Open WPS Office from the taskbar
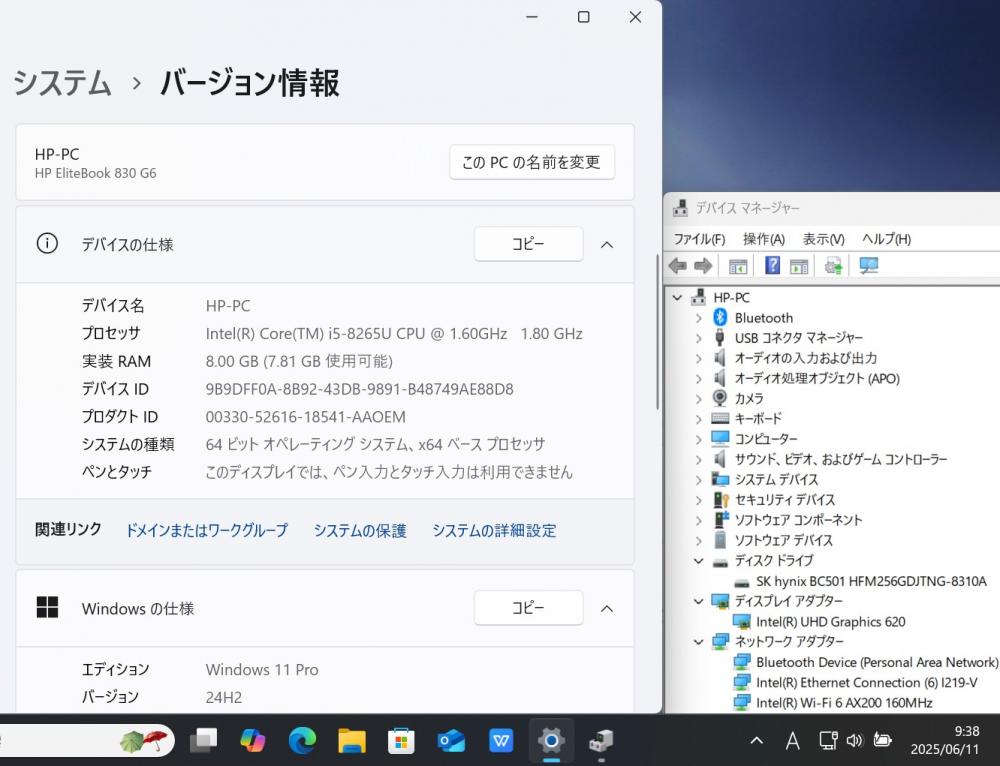 pos(501,740)
